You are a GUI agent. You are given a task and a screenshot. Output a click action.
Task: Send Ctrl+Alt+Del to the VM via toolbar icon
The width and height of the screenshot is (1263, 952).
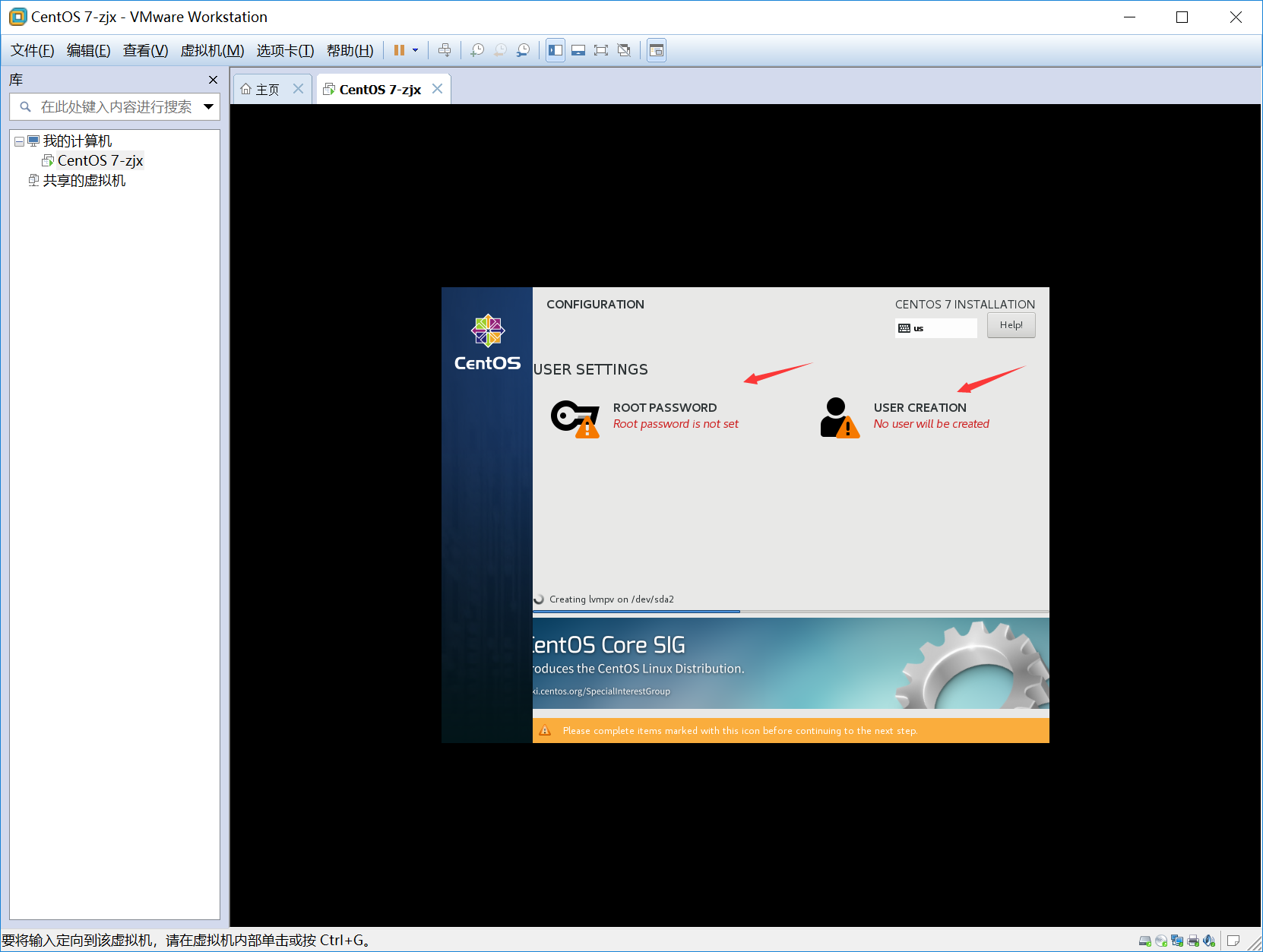tap(445, 50)
